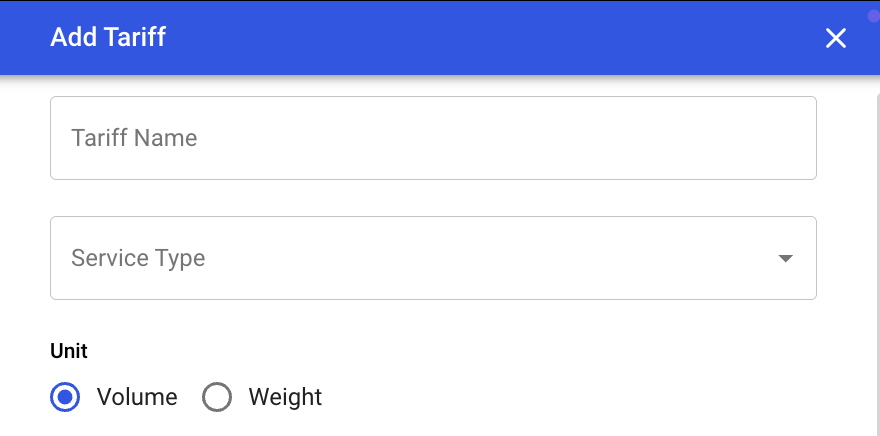Click the Volume option label text
Viewport: 880px width, 436px height.
(137, 397)
